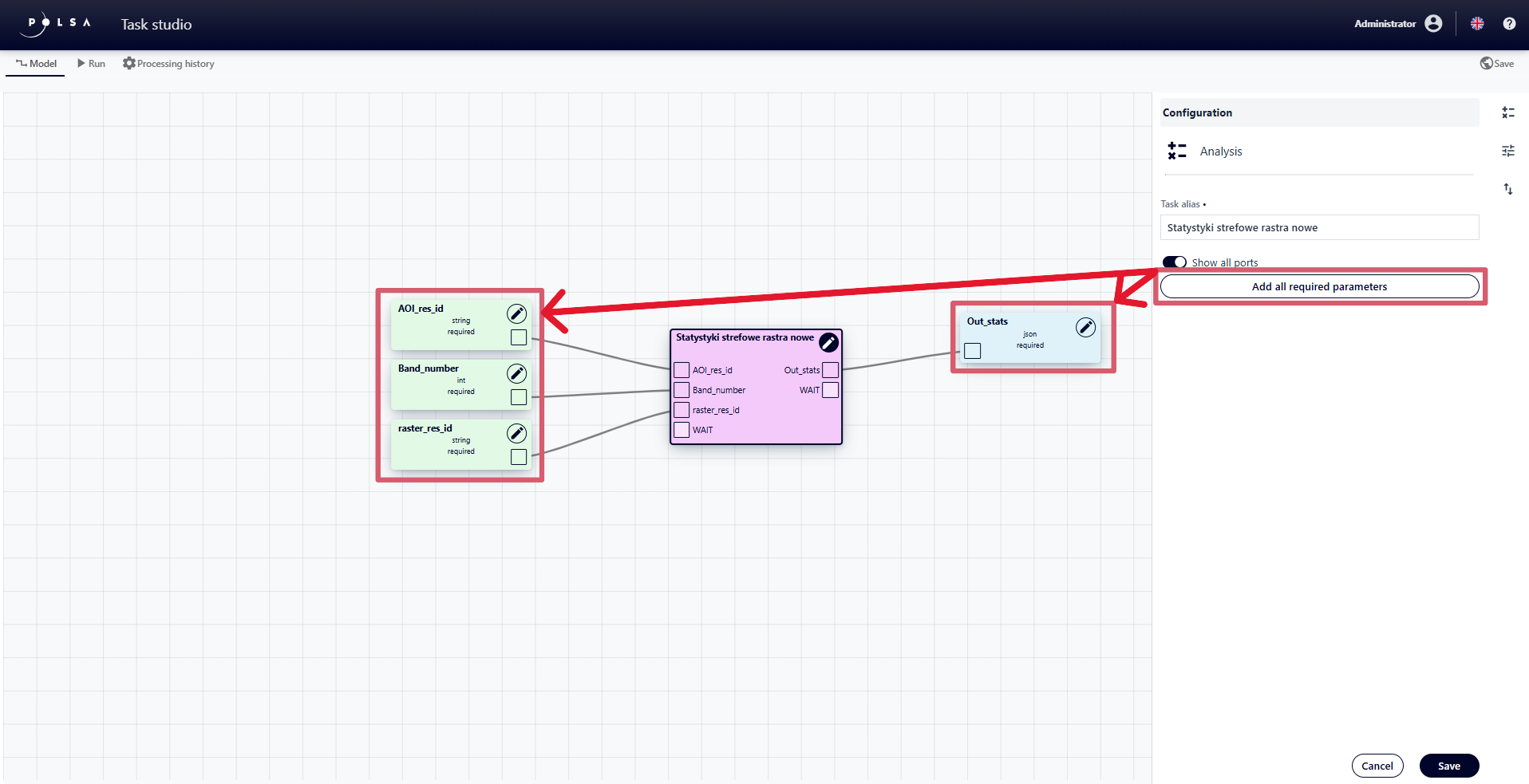Click the Cancel button
Image resolution: width=1529 pixels, height=784 pixels.
pos(1377,766)
